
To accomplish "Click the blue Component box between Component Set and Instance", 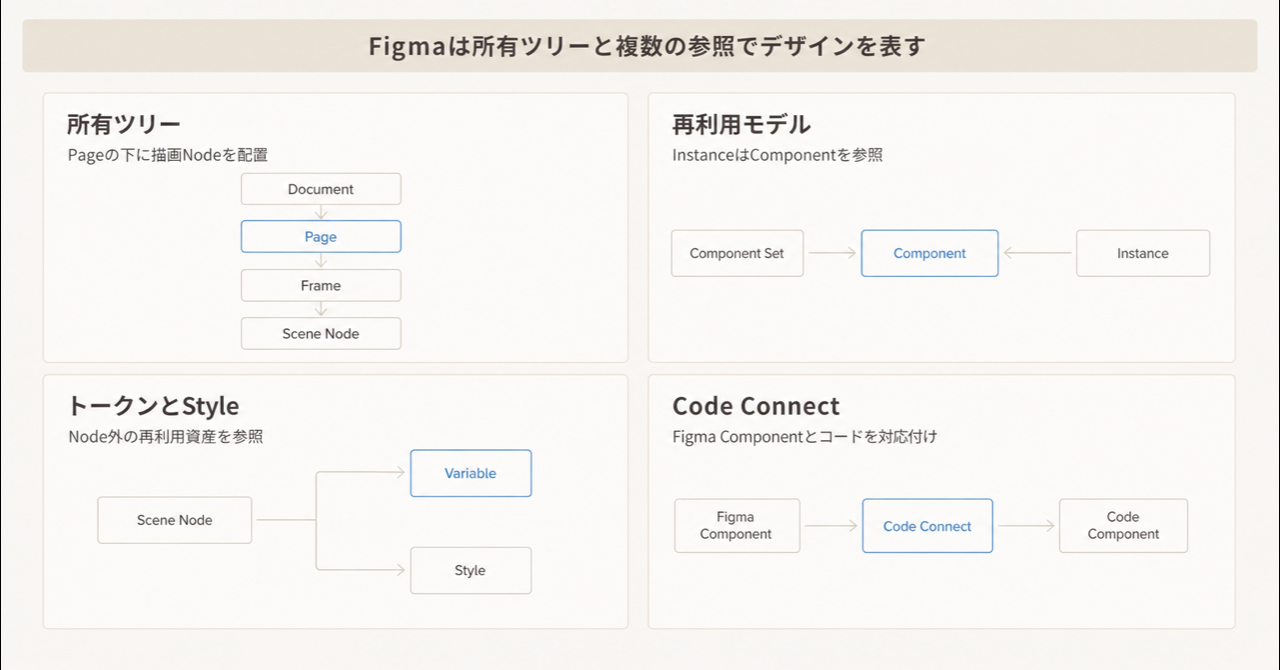I will pos(930,253).
